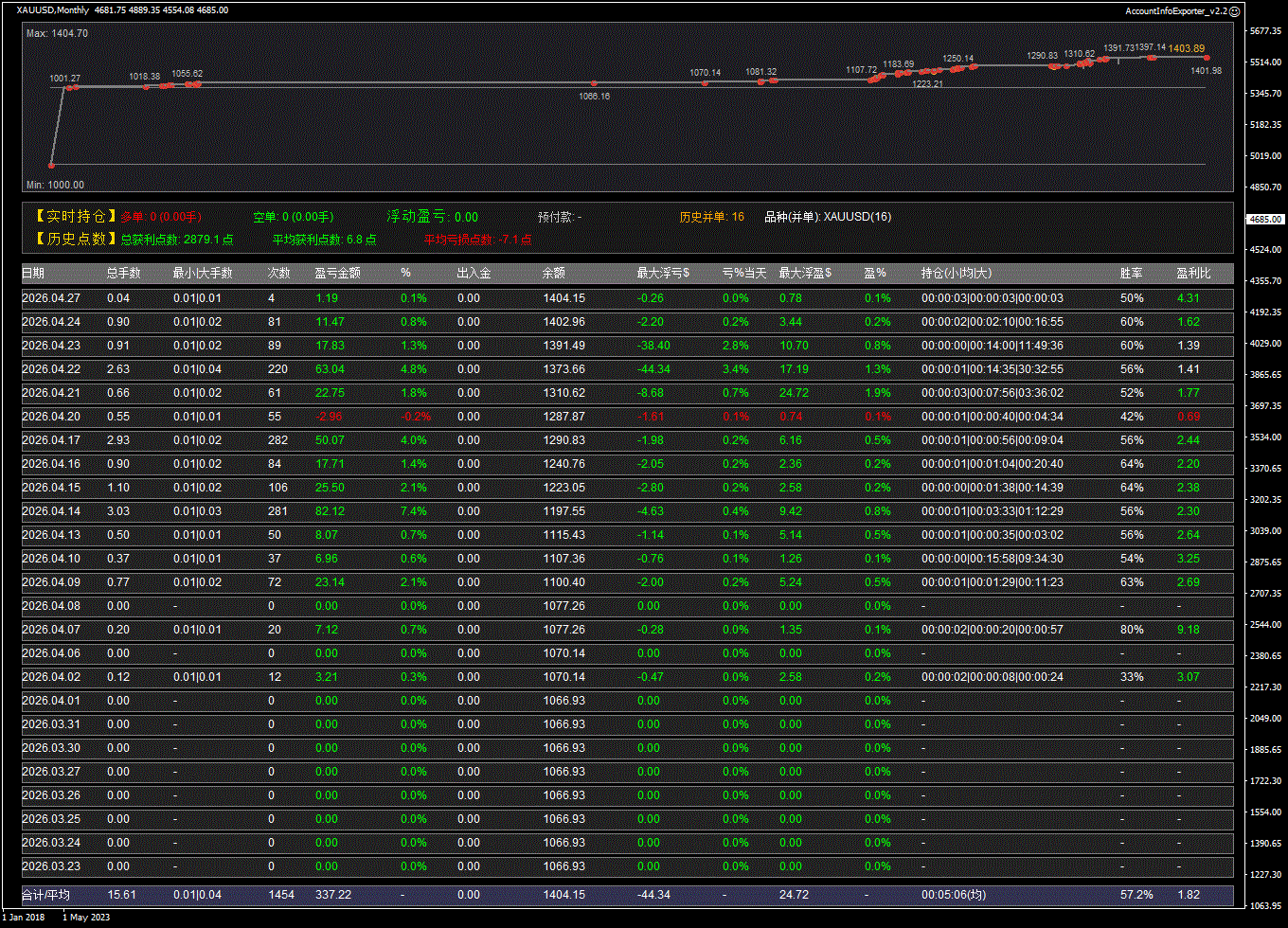The height and width of the screenshot is (928, 1288).
Task: Select the 胜率 column header
Action: [x=1131, y=274]
